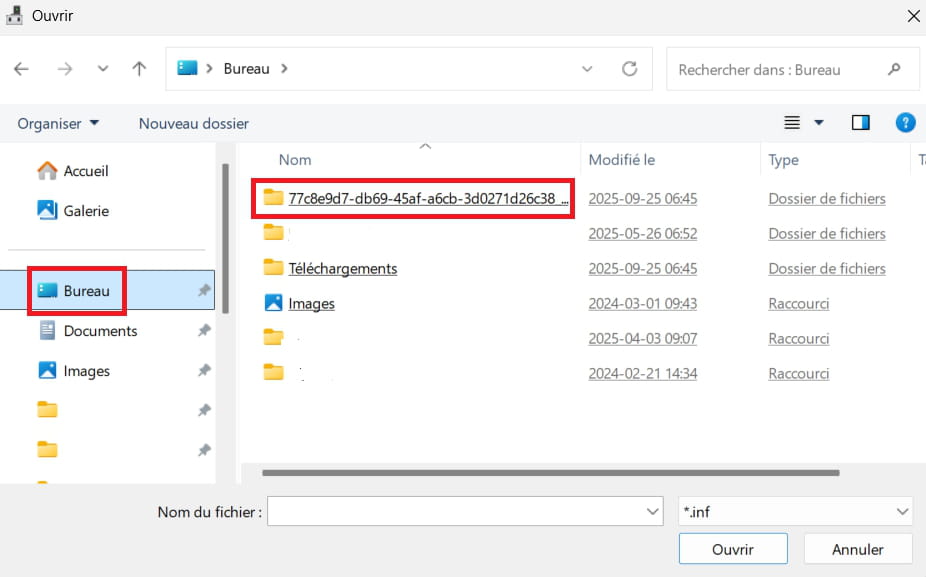Go back with the left arrow
The width and height of the screenshot is (926, 577).
click(x=21, y=69)
